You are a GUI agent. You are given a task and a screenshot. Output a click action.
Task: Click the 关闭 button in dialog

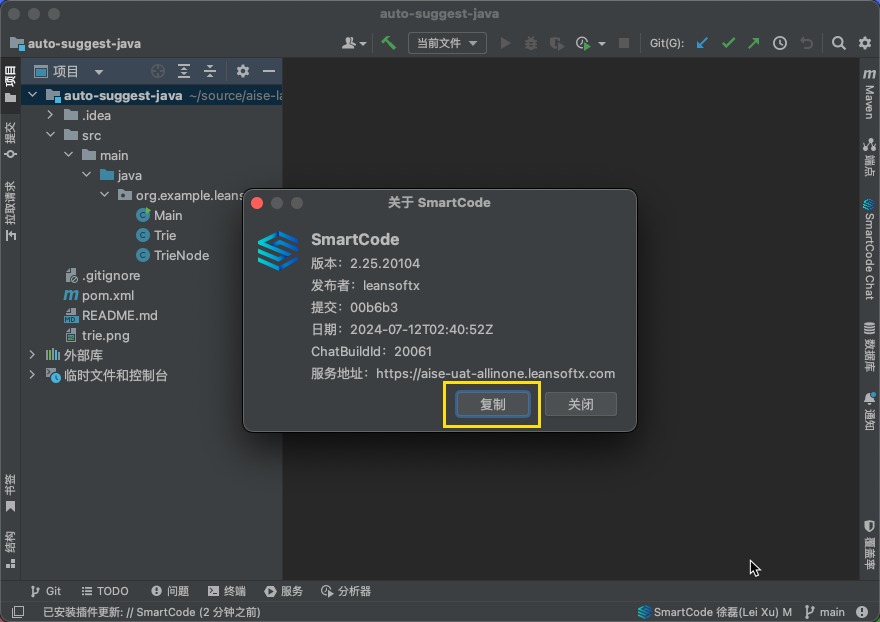[x=581, y=404]
